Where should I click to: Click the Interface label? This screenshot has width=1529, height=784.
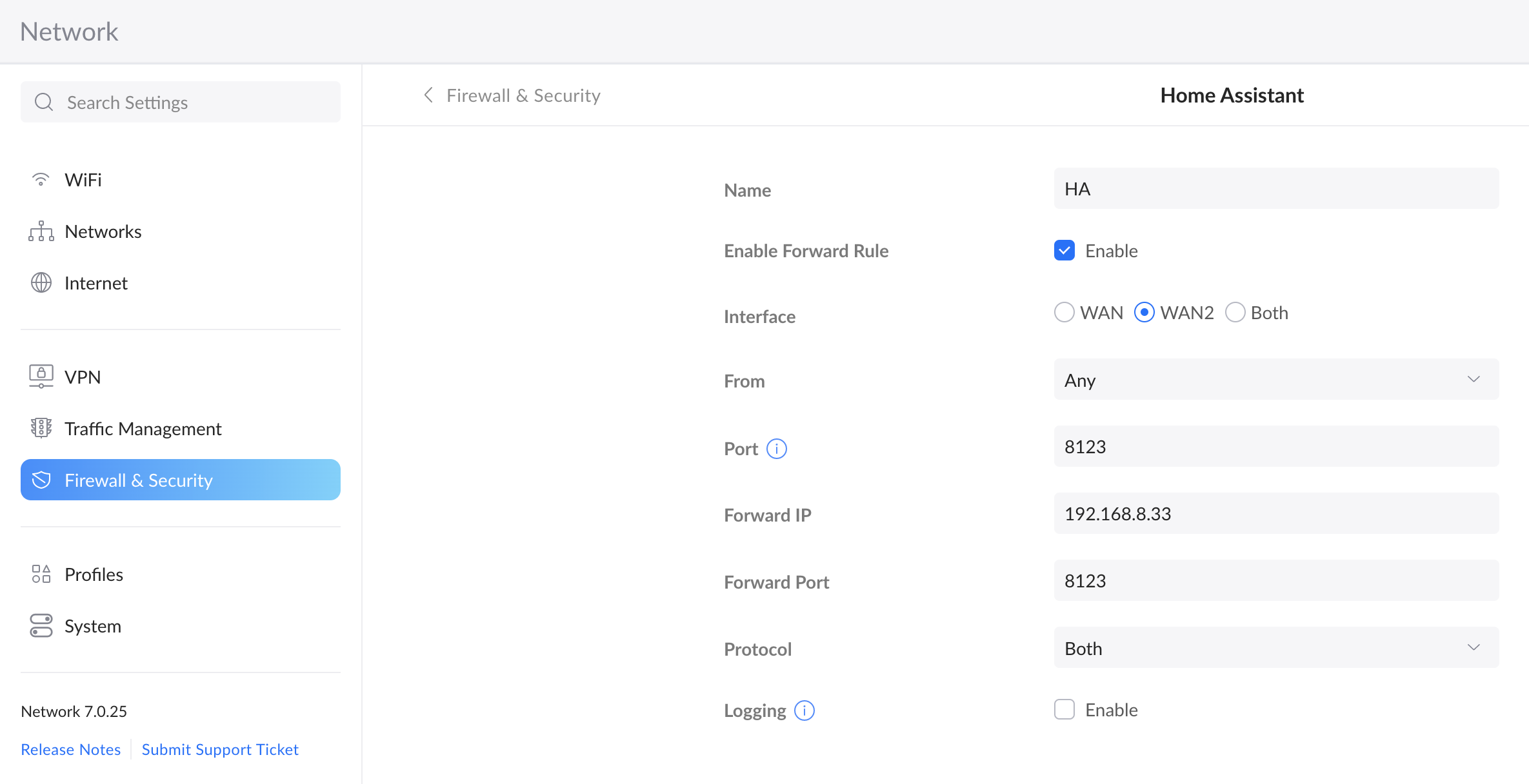(759, 317)
